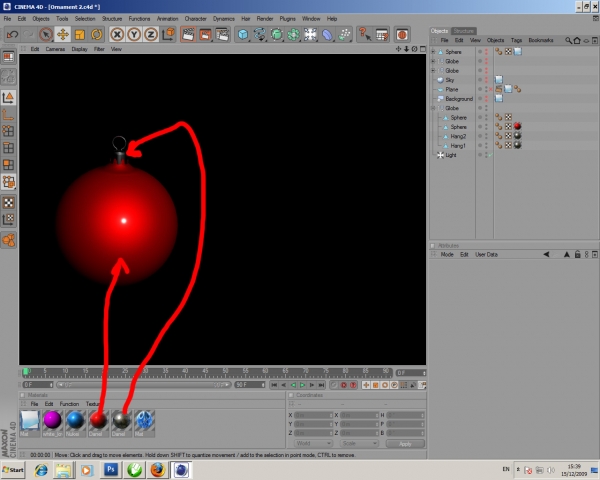Expand the second Globe object
Screen dimensions: 600x480
coord(433,70)
